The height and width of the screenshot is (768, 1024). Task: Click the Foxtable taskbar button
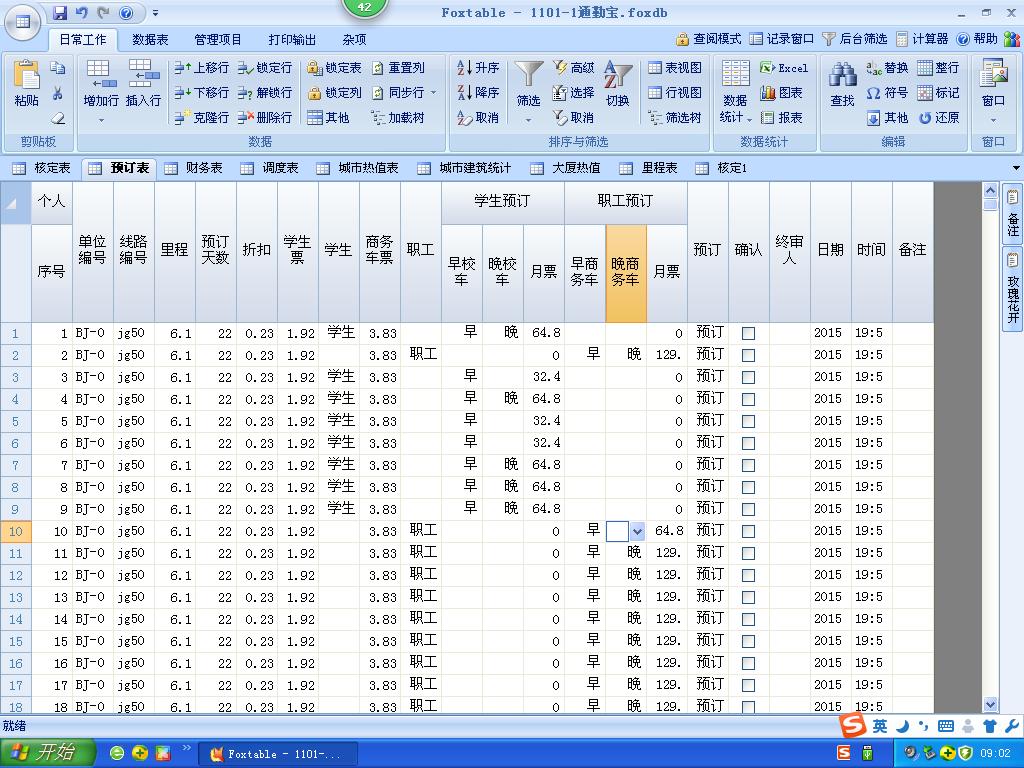pos(277,754)
